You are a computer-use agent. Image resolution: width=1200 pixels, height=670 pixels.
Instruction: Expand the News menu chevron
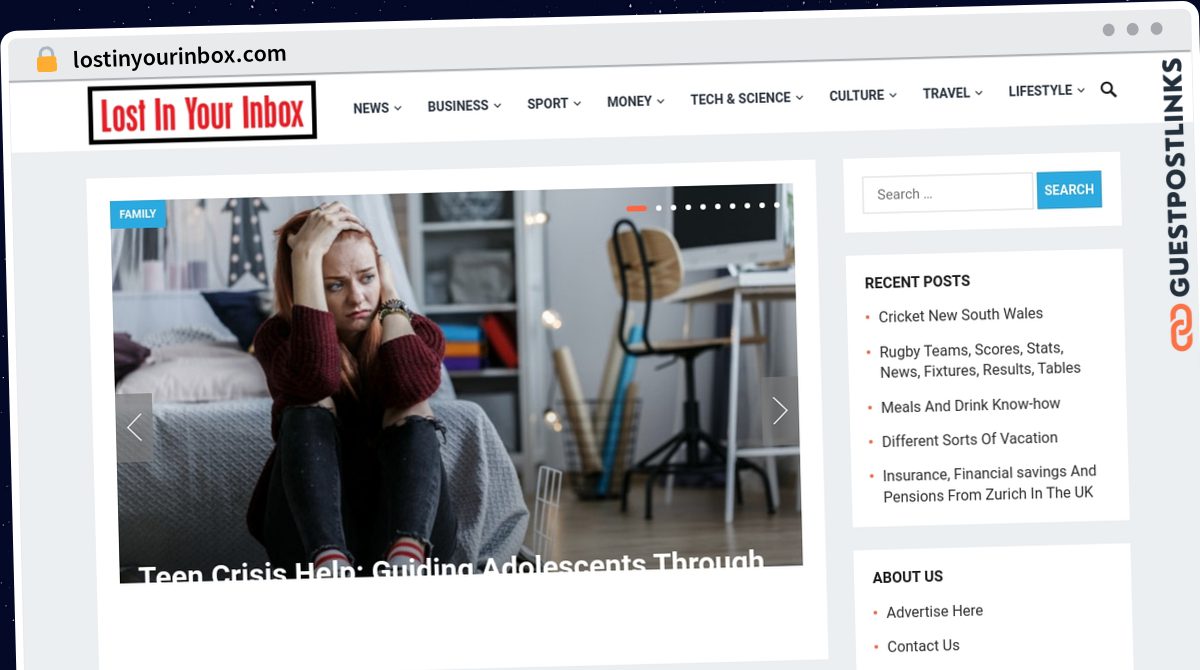click(x=398, y=108)
